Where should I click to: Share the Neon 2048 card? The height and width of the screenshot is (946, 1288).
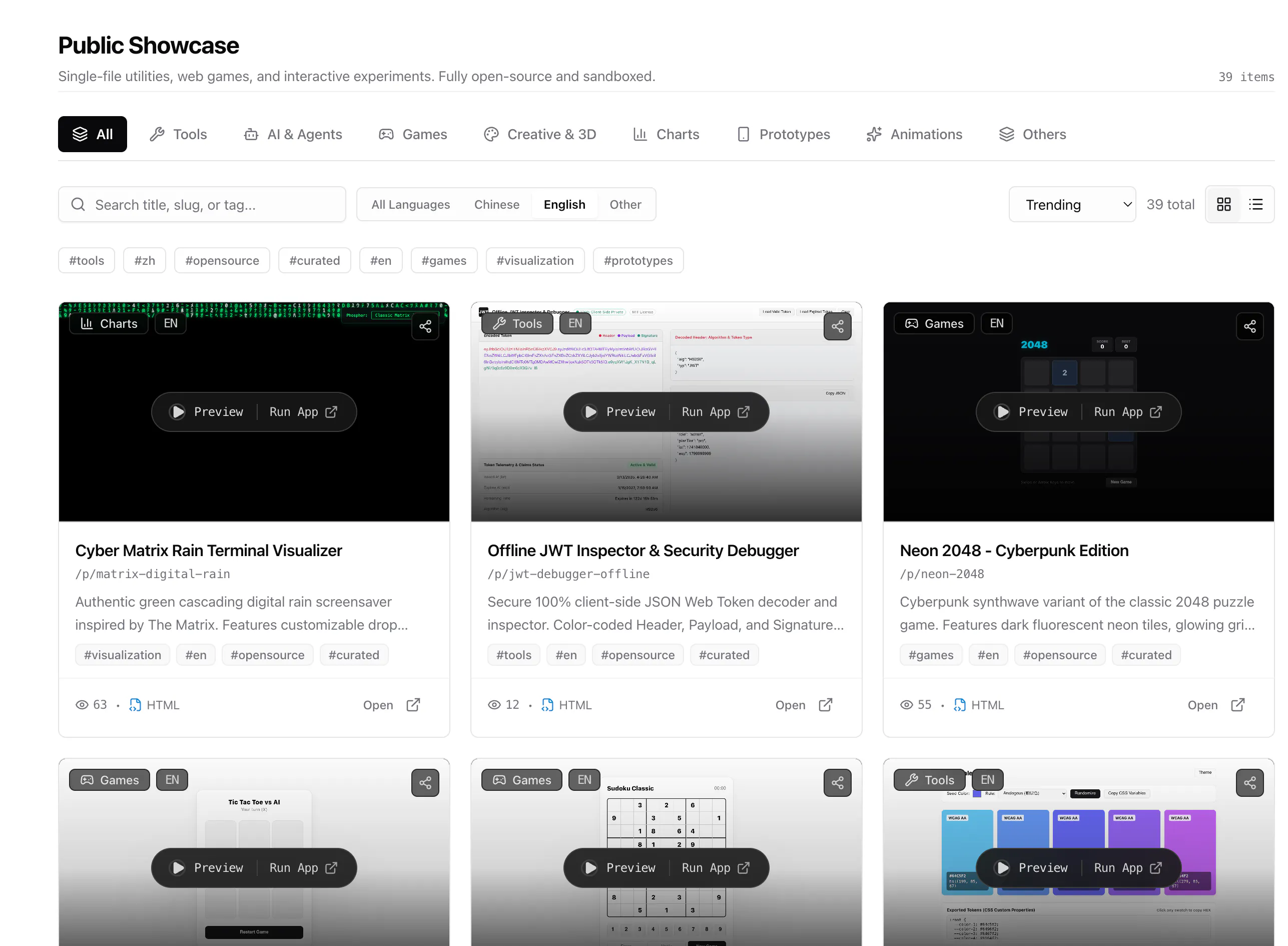1249,326
